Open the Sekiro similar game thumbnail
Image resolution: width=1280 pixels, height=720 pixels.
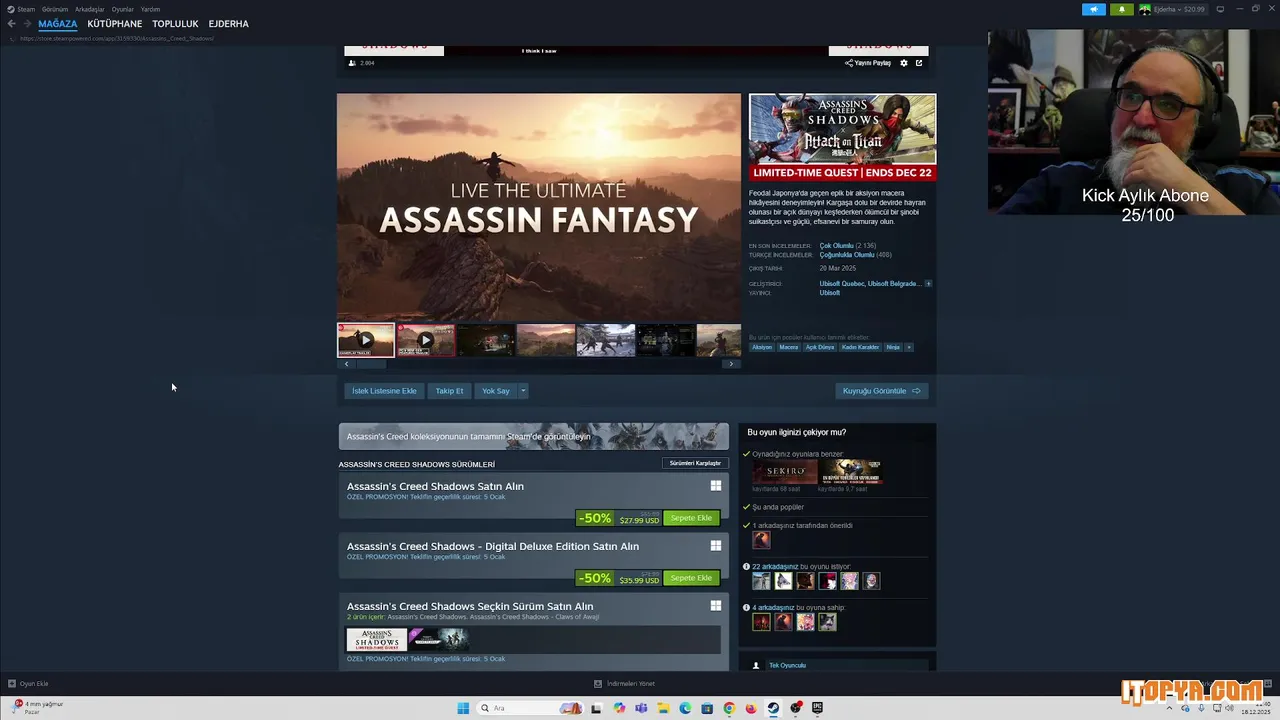click(785, 472)
